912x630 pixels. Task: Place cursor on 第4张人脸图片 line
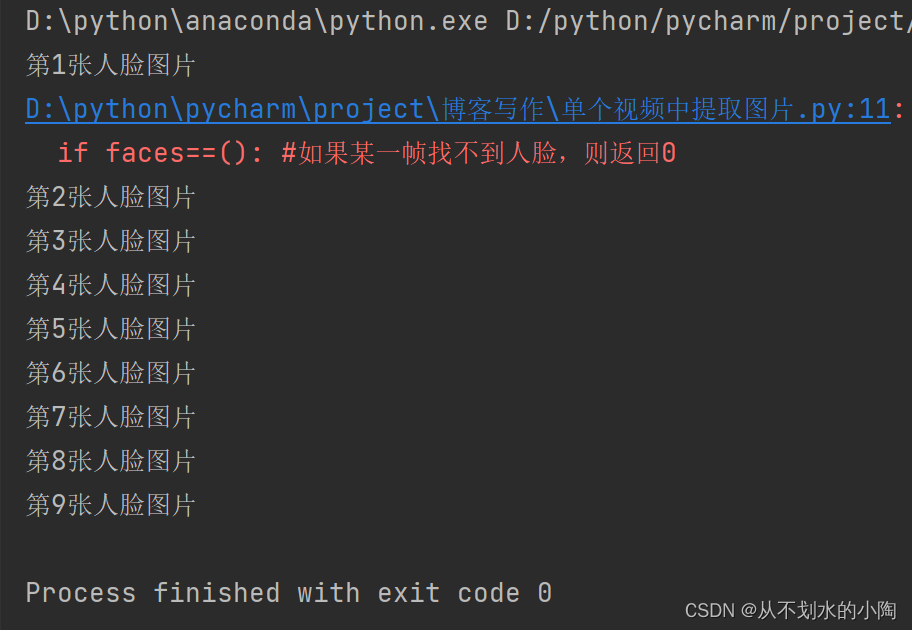(x=110, y=285)
